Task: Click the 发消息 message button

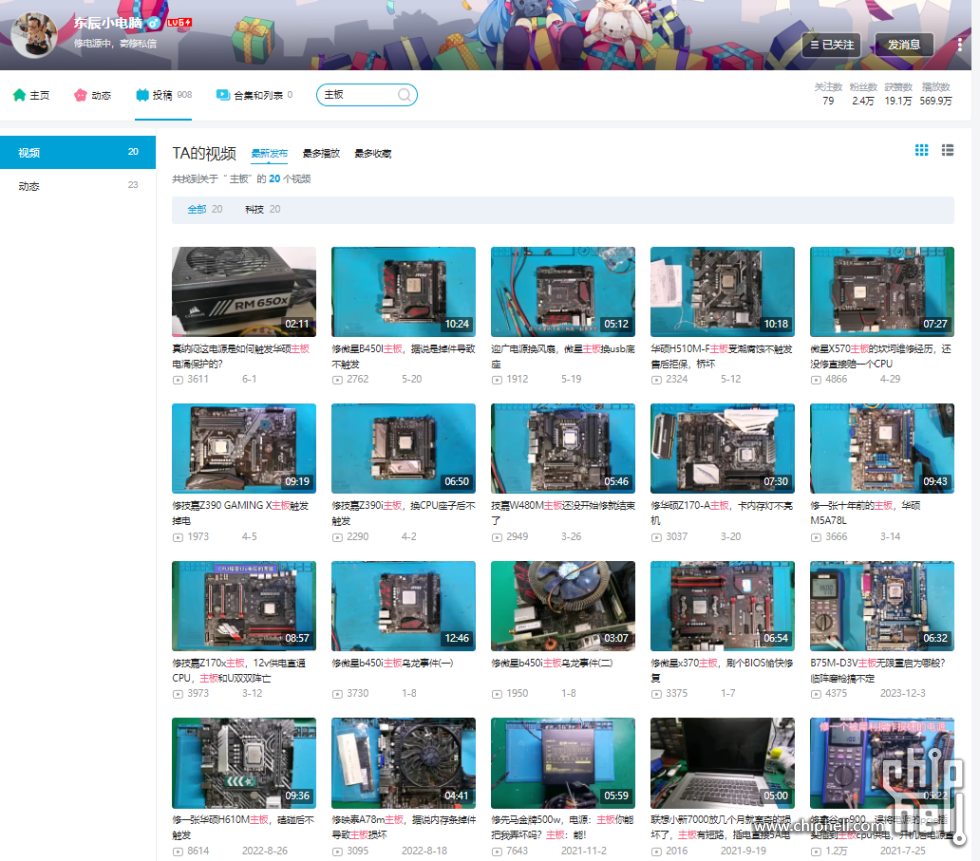Action: coord(904,45)
